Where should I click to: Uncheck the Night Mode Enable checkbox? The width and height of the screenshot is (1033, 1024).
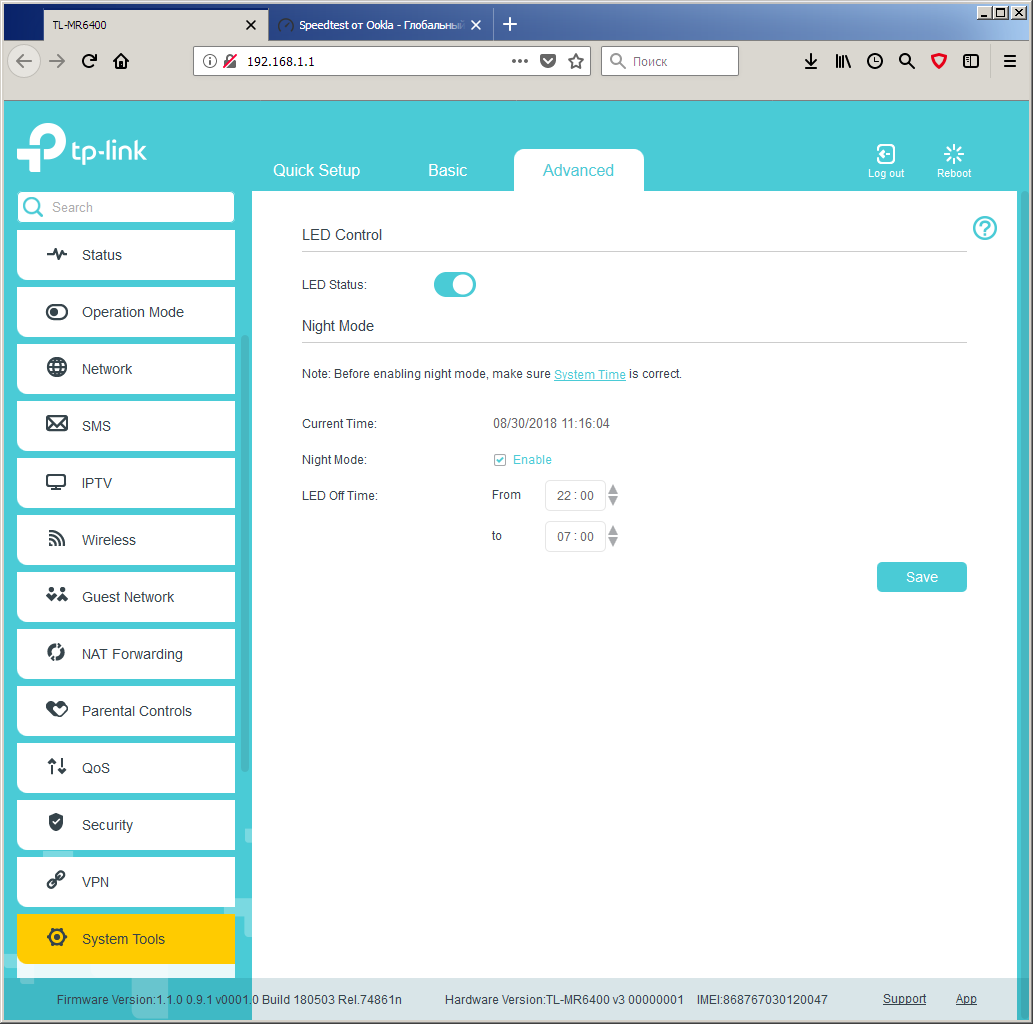[x=499, y=460]
